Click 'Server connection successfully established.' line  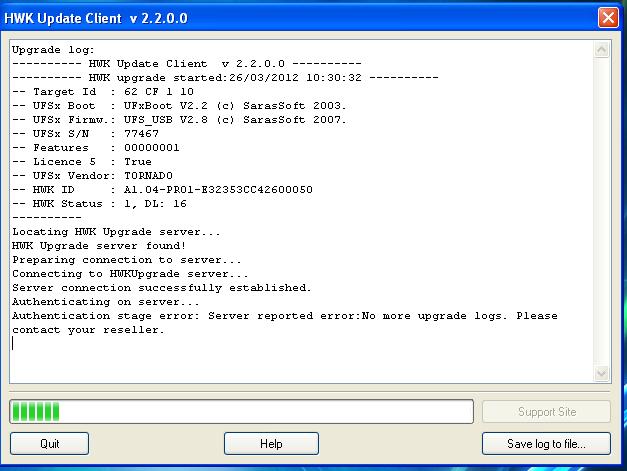tap(162, 288)
